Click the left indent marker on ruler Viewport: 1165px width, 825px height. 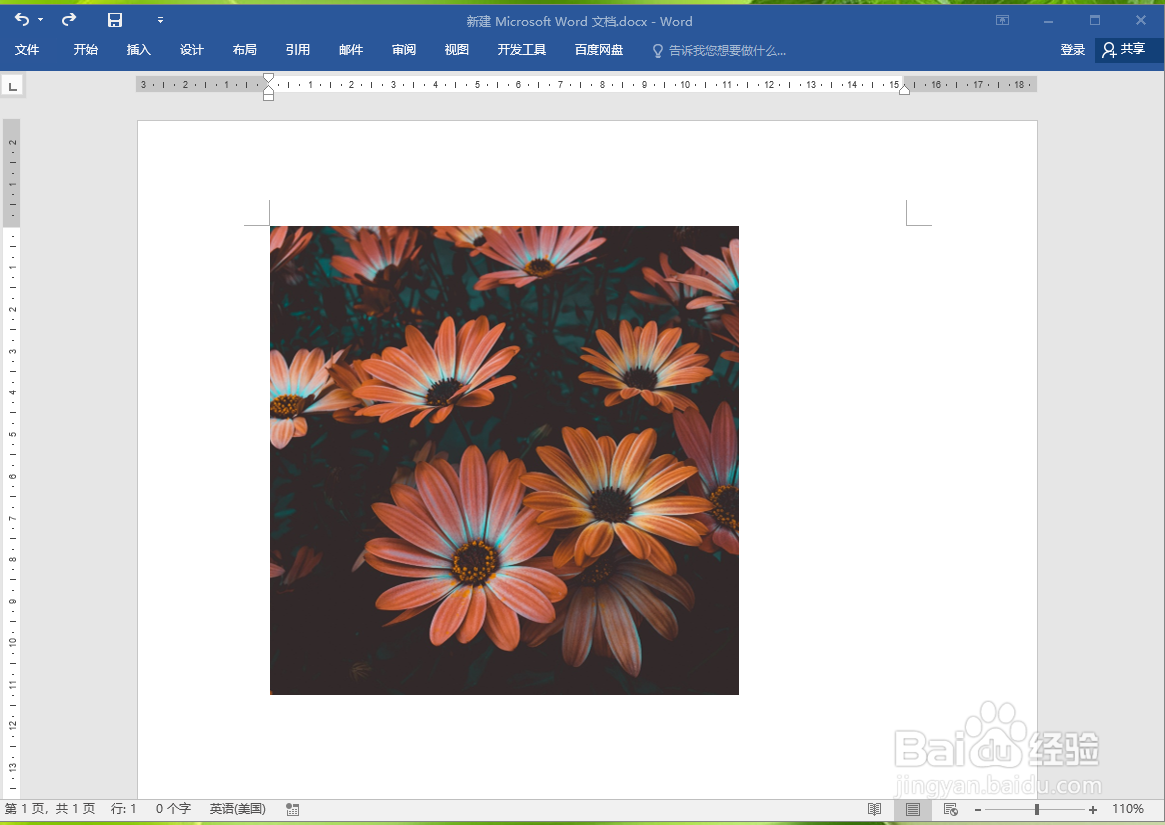point(268,95)
